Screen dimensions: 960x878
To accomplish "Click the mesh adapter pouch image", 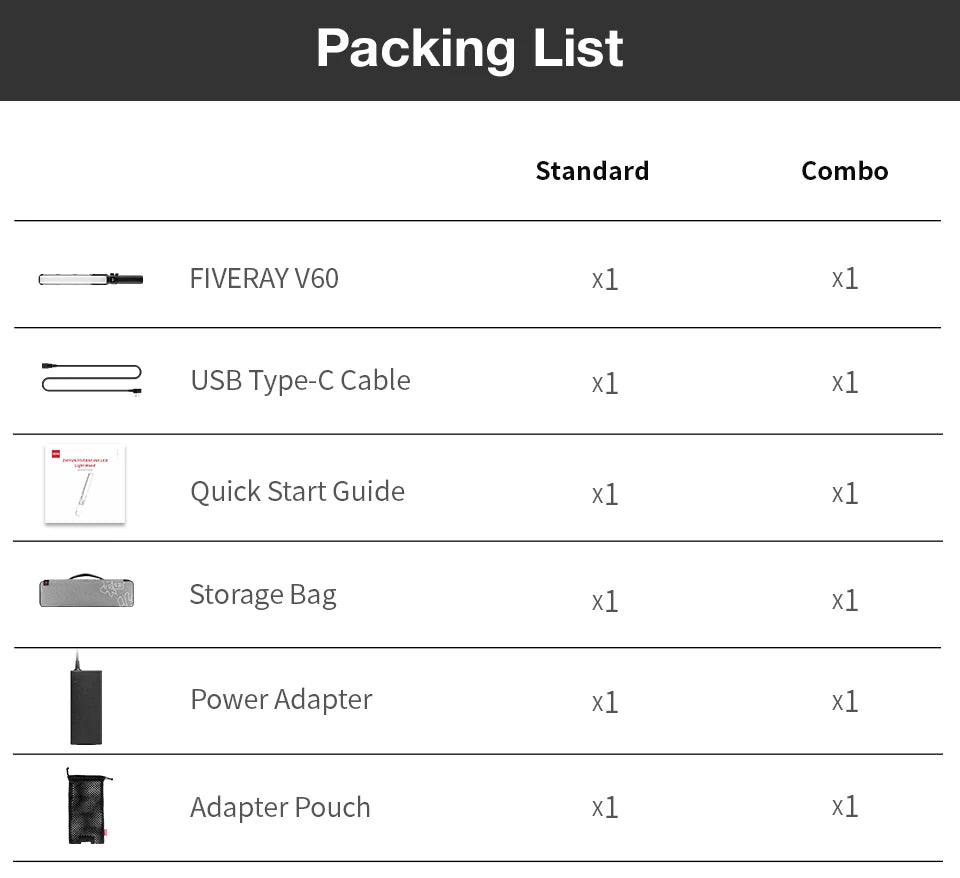I will tap(86, 806).
